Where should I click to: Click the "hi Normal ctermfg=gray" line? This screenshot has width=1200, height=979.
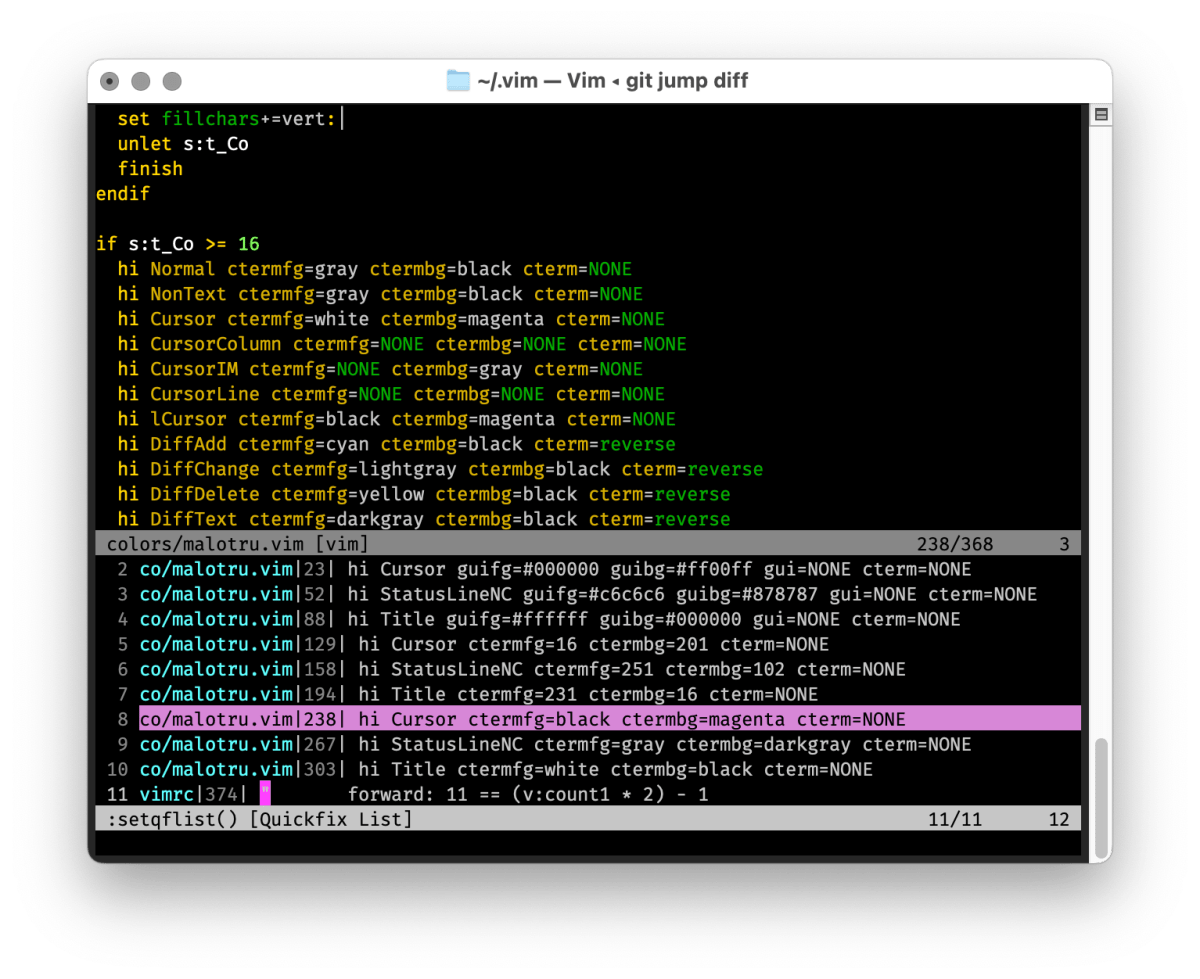click(375, 269)
